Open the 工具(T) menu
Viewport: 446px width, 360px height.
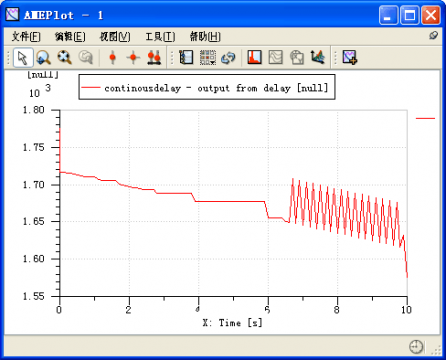pos(160,36)
